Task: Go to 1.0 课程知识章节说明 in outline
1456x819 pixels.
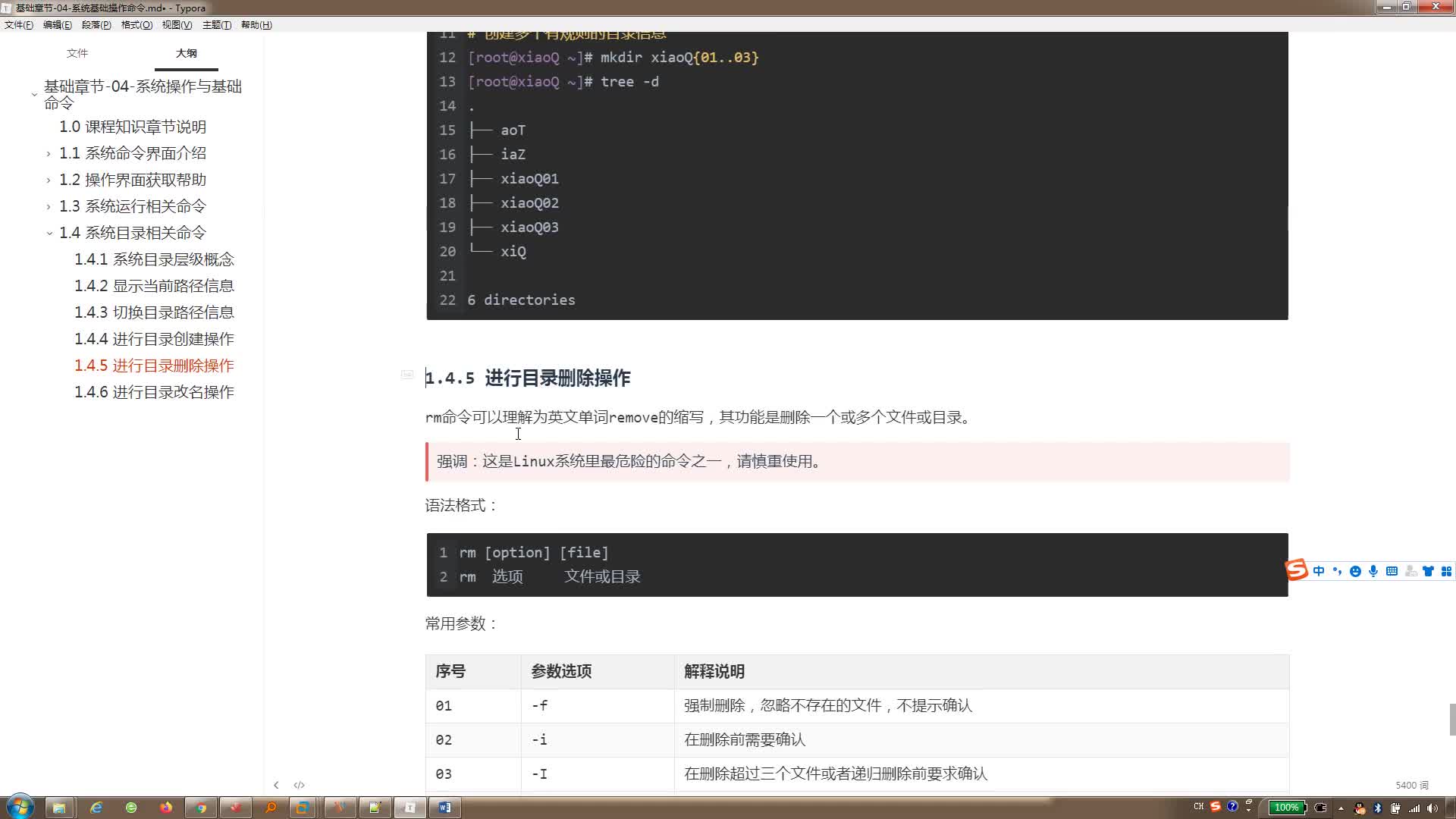Action: (x=133, y=127)
